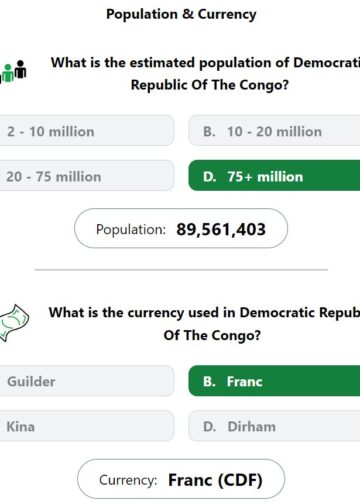The image size is (360, 504).
Task: Choose option B. 10 - 20 million
Action: click(x=274, y=130)
